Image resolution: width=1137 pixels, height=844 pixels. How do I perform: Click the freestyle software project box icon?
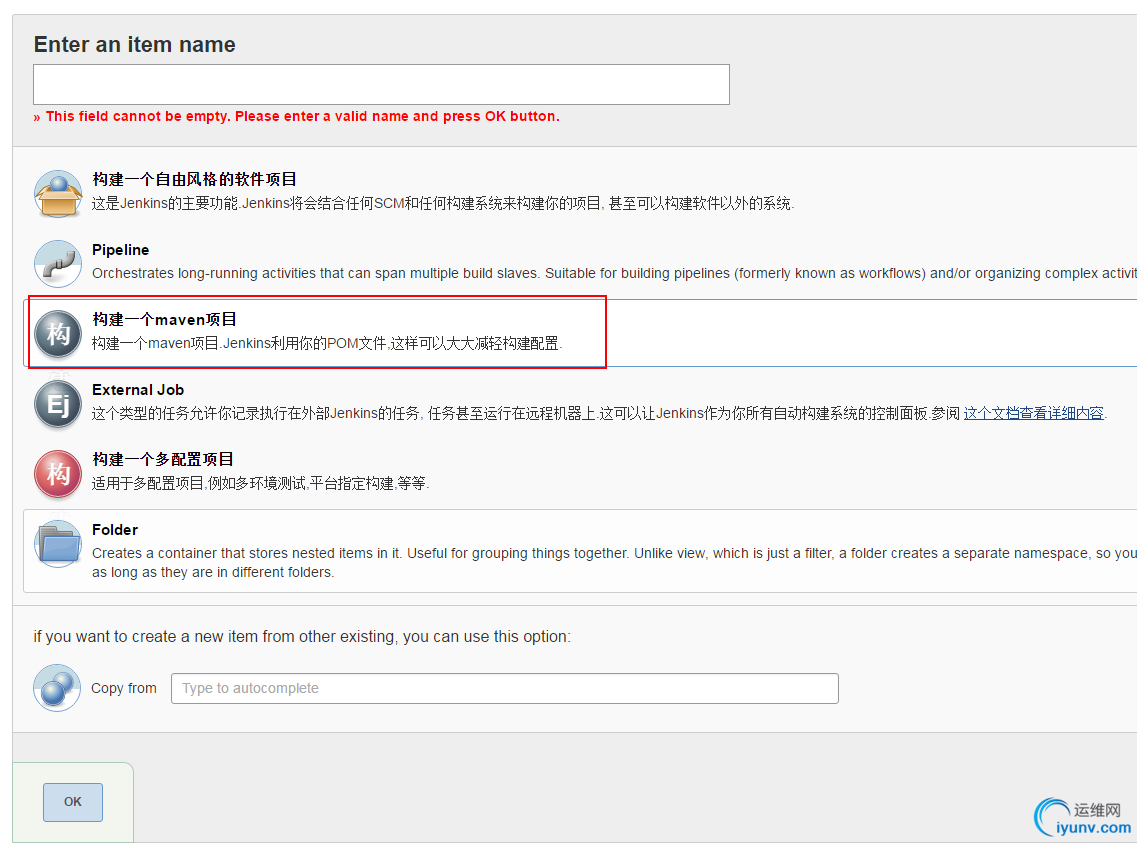(58, 194)
